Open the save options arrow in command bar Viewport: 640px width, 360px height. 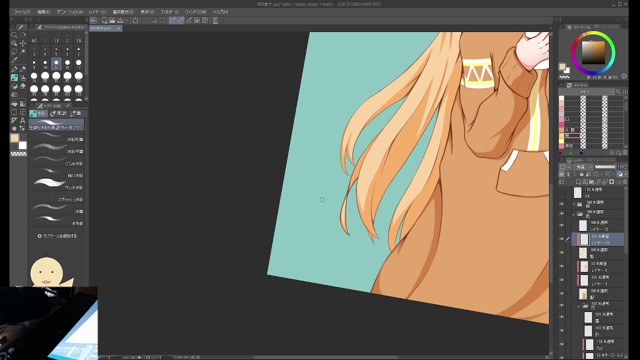pos(127,20)
